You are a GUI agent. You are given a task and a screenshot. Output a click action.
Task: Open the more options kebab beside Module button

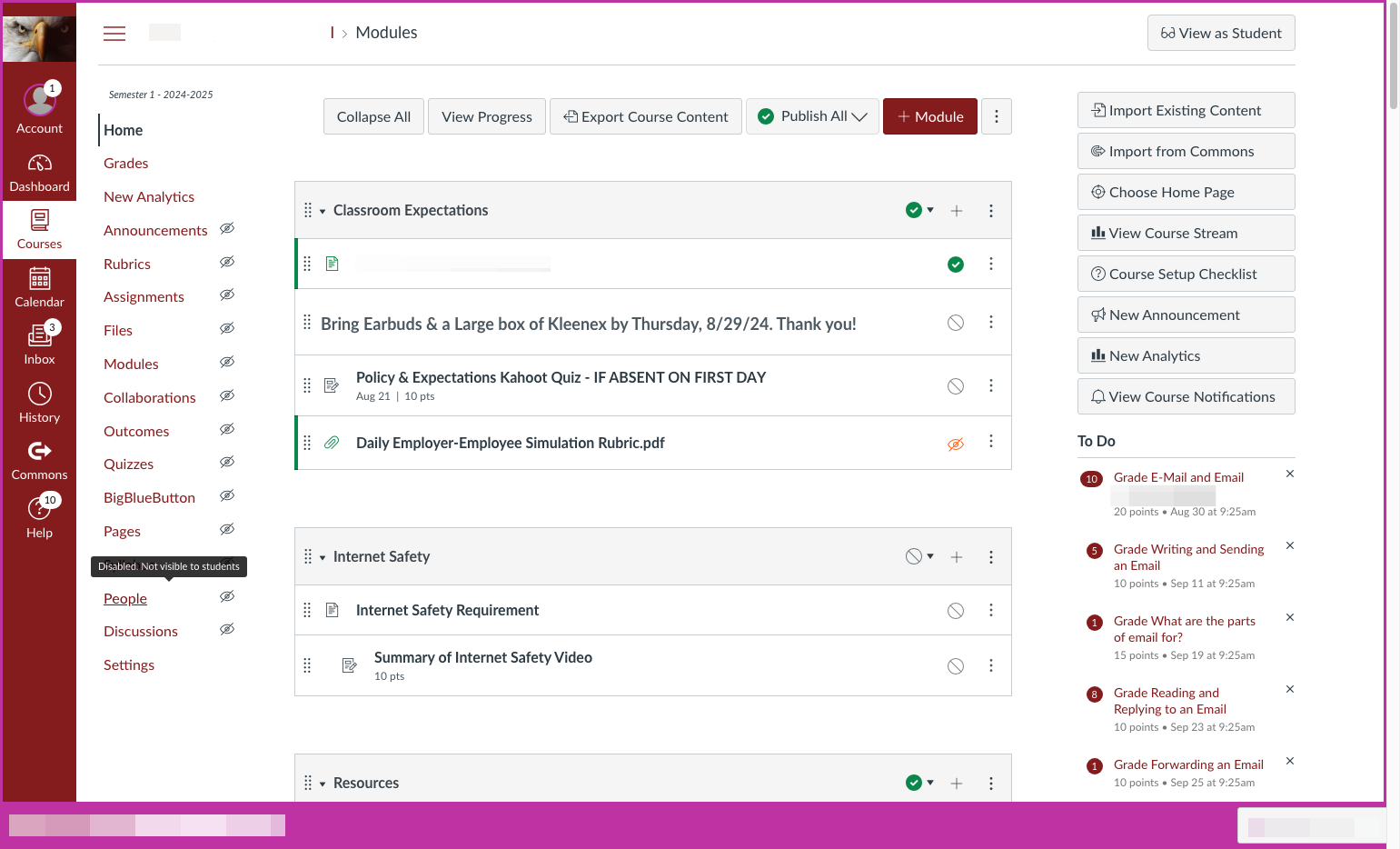click(x=997, y=116)
